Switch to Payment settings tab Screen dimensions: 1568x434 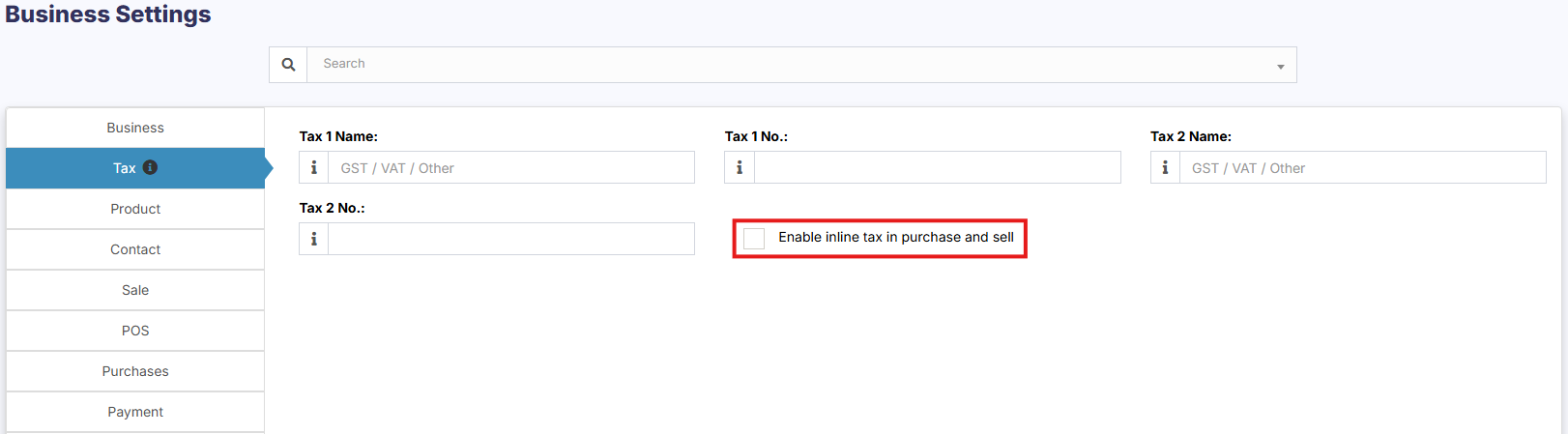pyautogui.click(x=135, y=412)
